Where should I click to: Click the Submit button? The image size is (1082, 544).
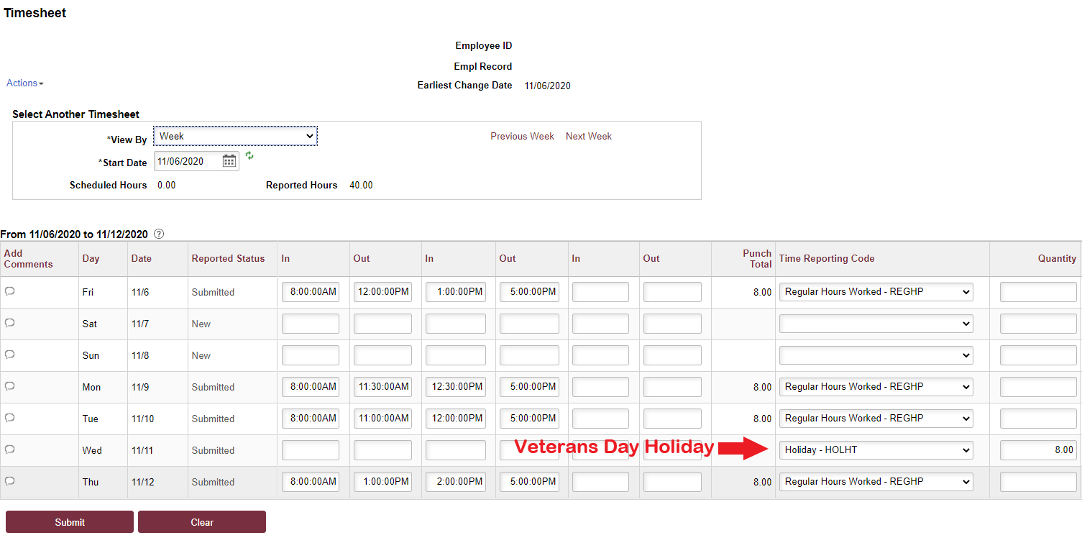coord(70,522)
